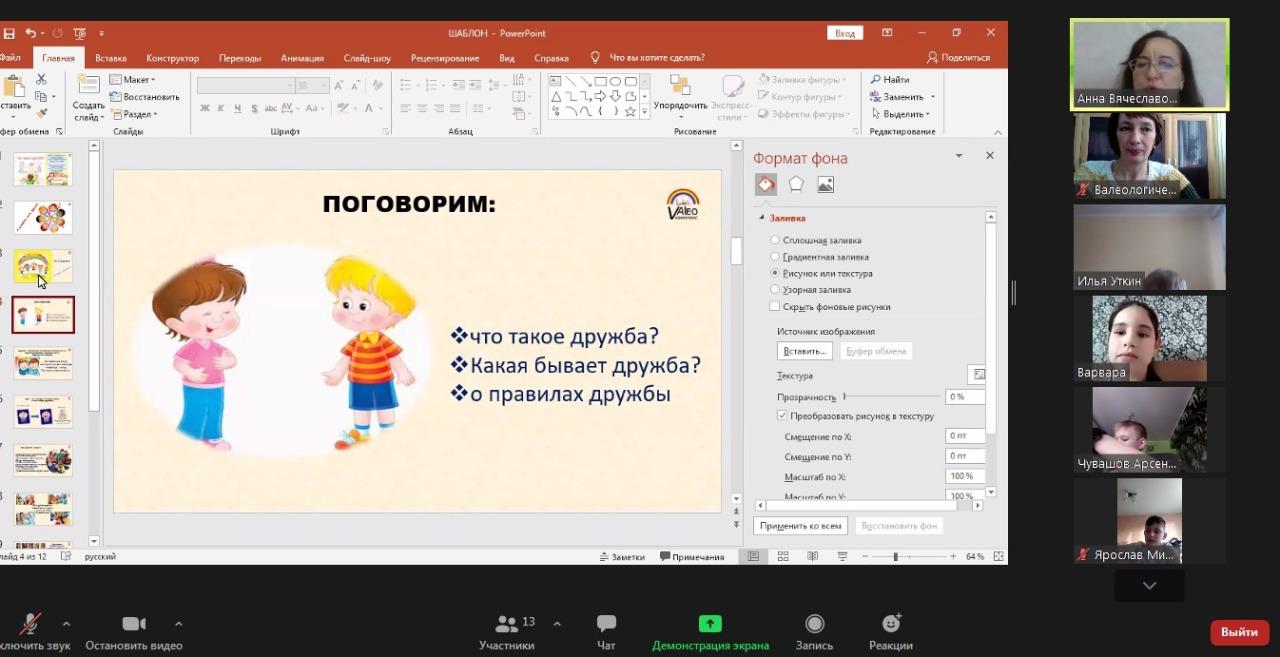The image size is (1280, 657).
Task: Click the Смещение по X value field
Action: coord(965,436)
